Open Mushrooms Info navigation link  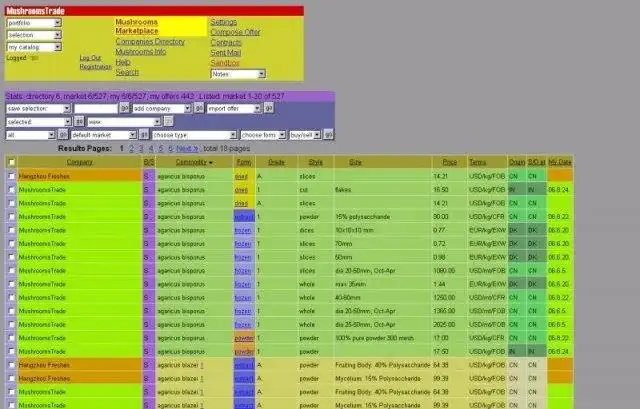coord(141,52)
